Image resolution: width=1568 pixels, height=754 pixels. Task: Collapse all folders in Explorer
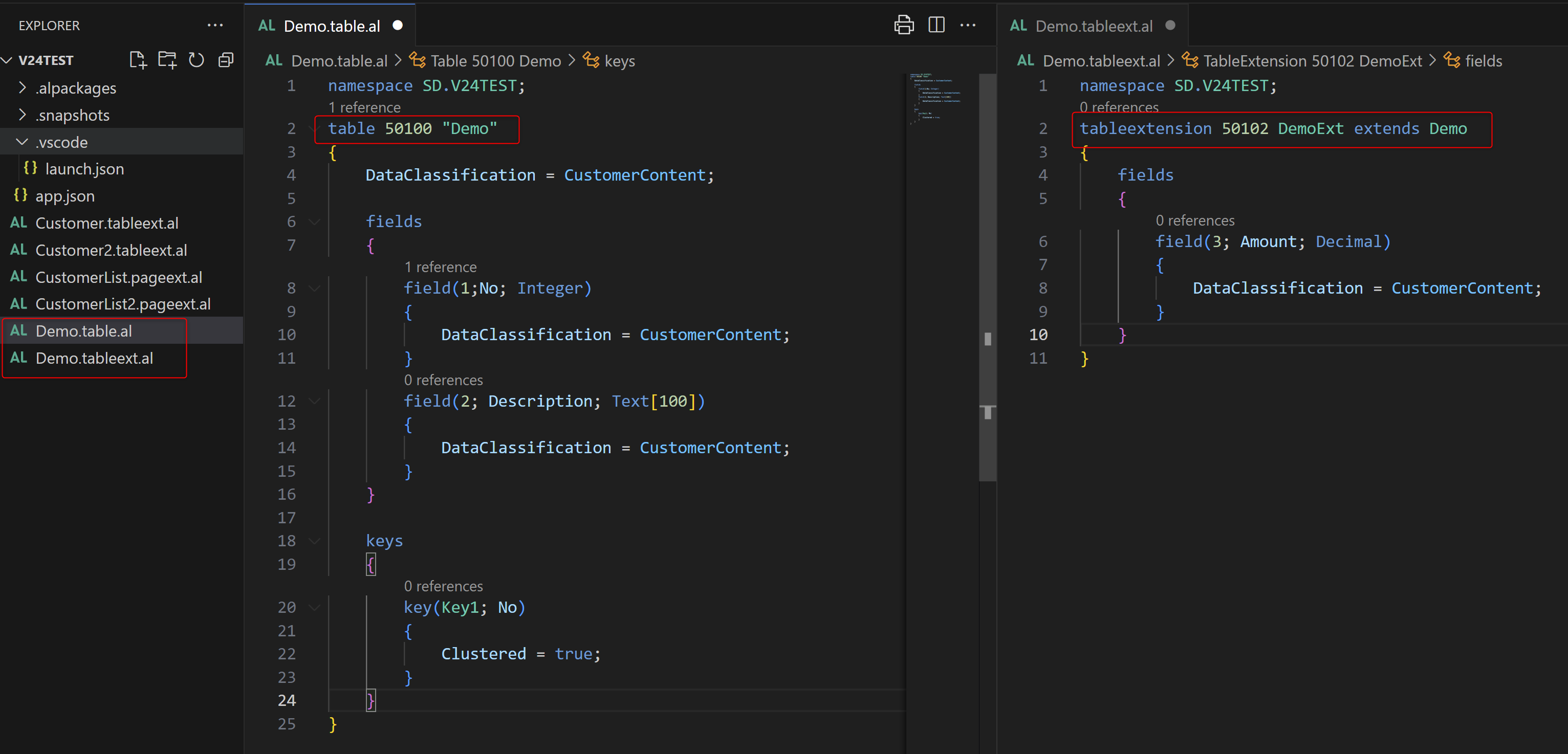coord(226,60)
